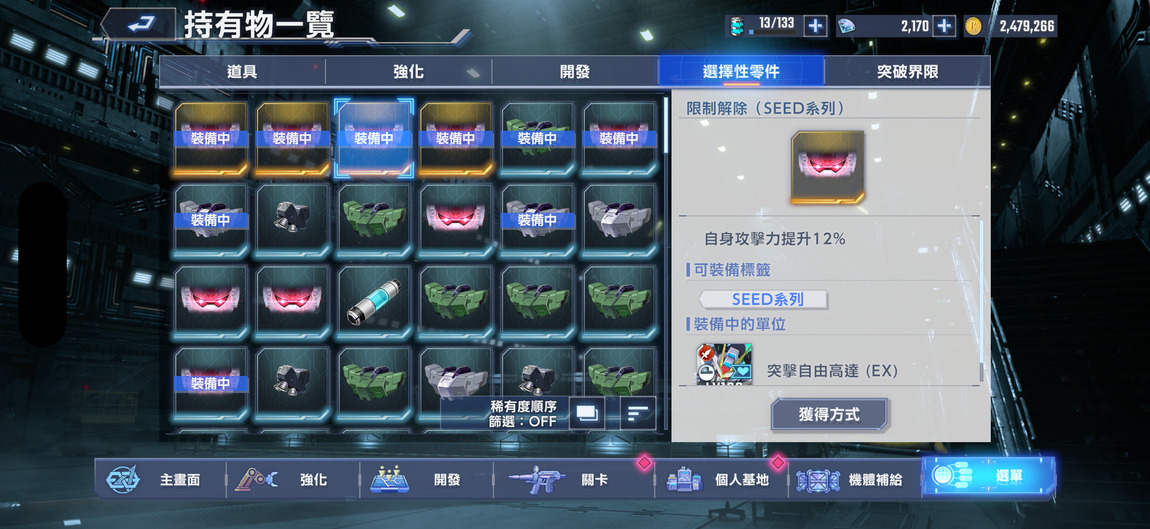Tap the gold coin currency icon
Screen dimensions: 1150x529
(x=973, y=26)
